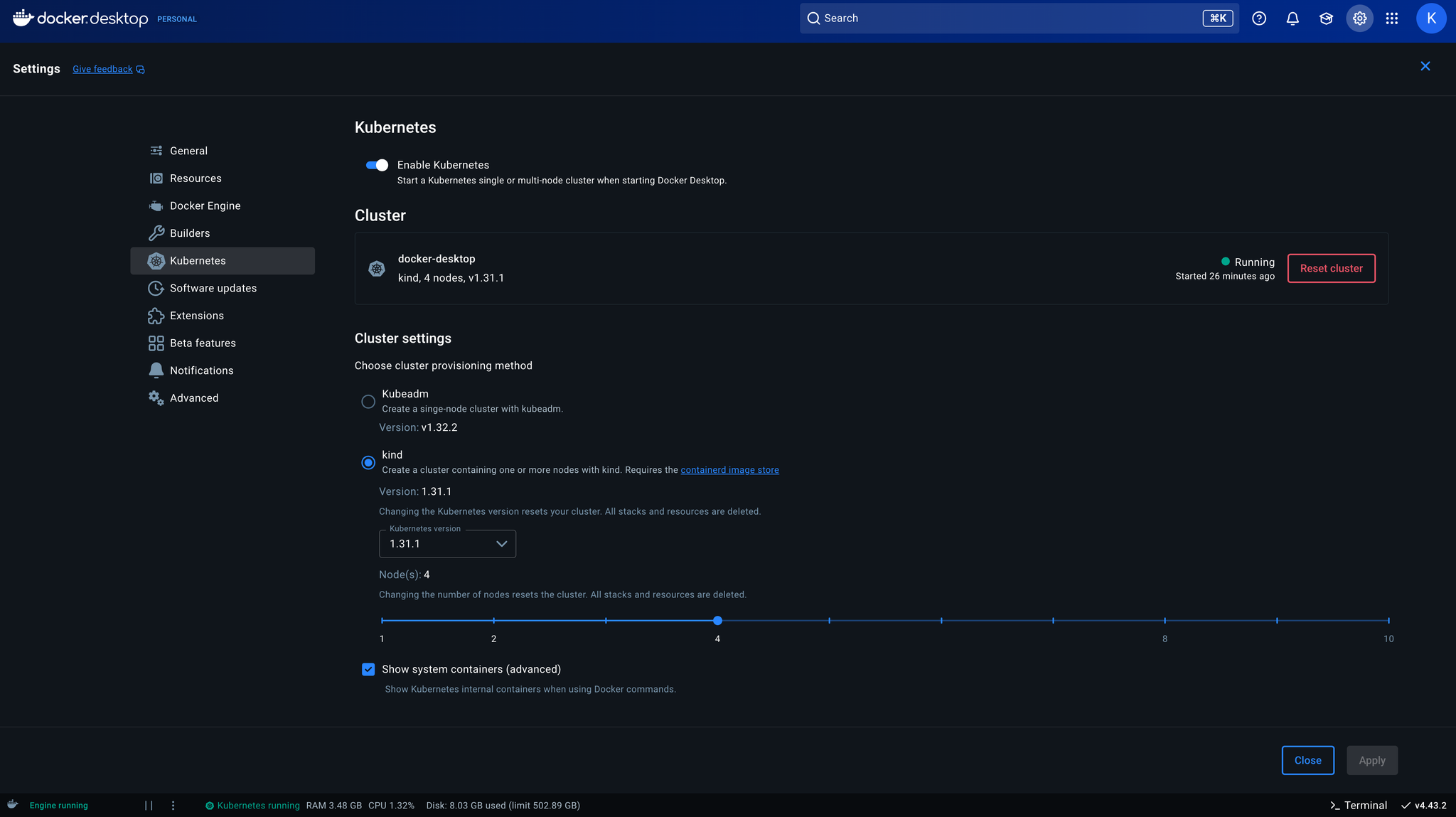Go to Docker Engine settings
The width and height of the screenshot is (1456, 817).
223,206
